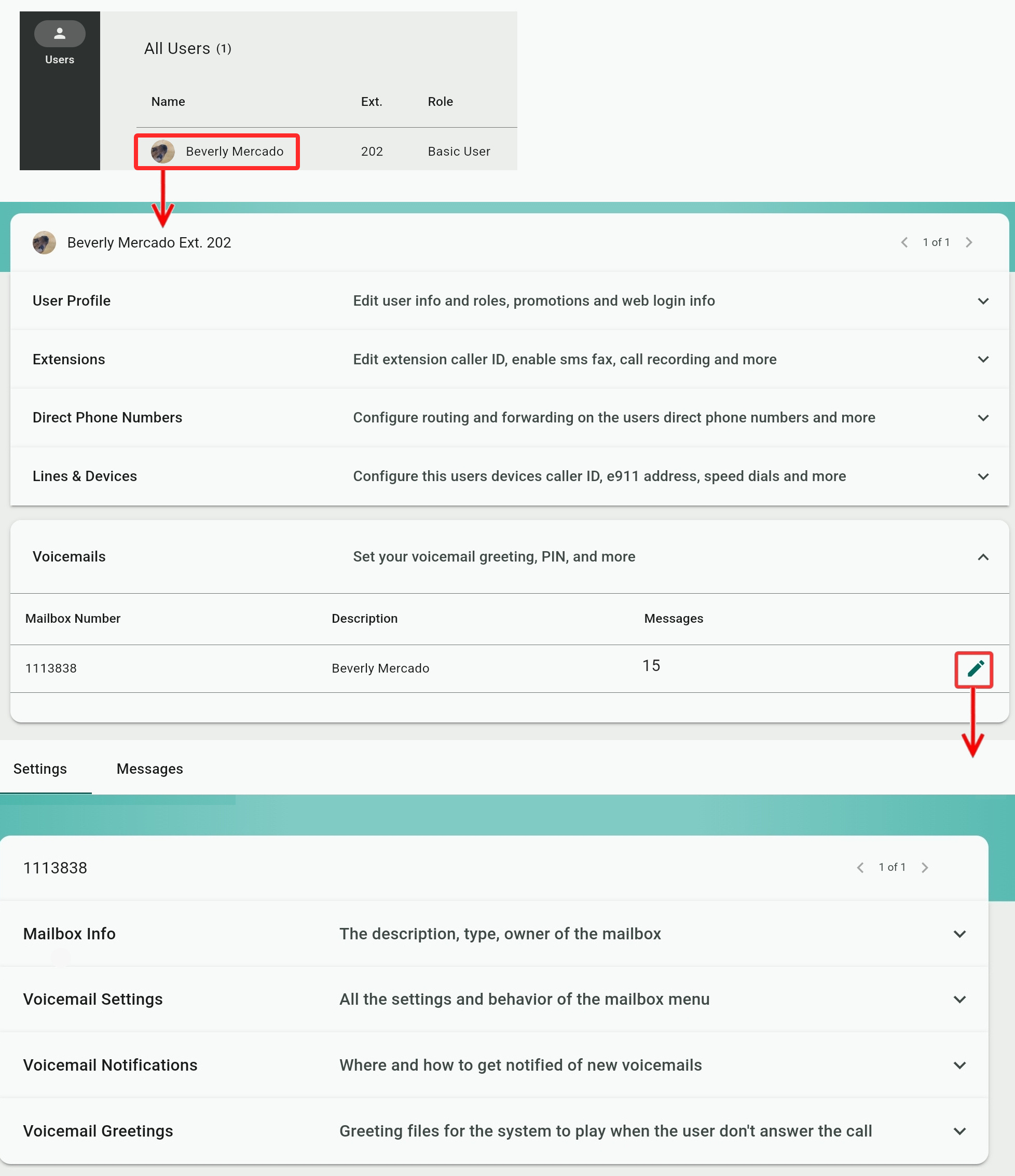
Task: Expand the Lines & Devices section
Action: pos(983,476)
